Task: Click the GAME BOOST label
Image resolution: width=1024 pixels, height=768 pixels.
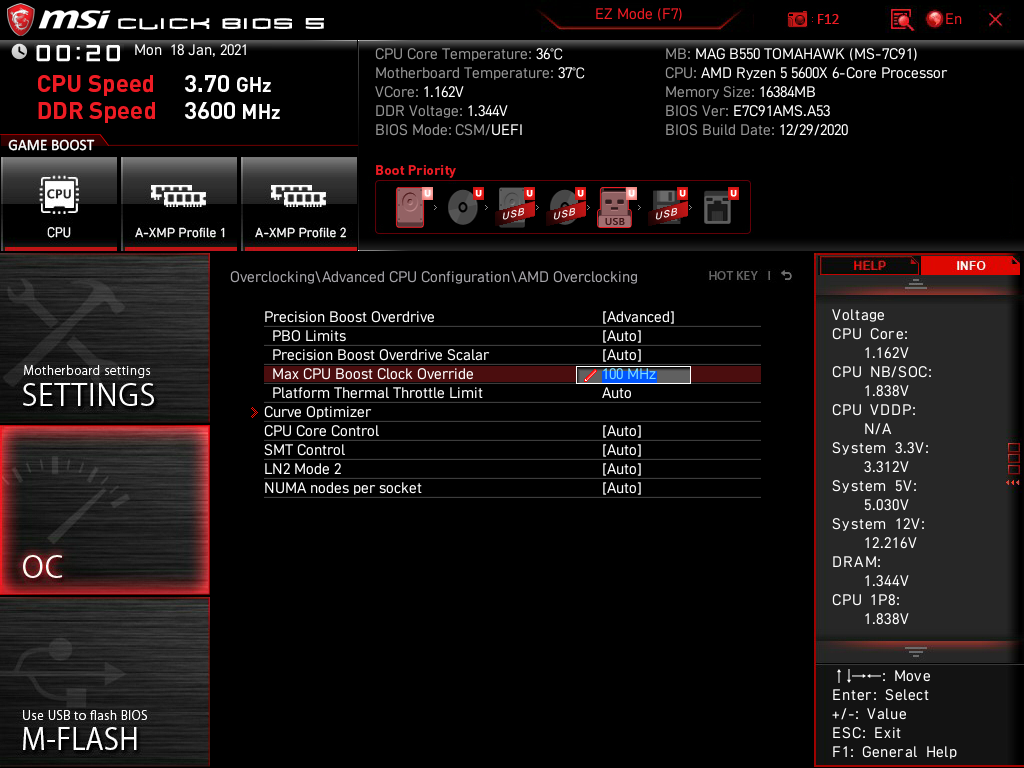Action: (x=51, y=145)
